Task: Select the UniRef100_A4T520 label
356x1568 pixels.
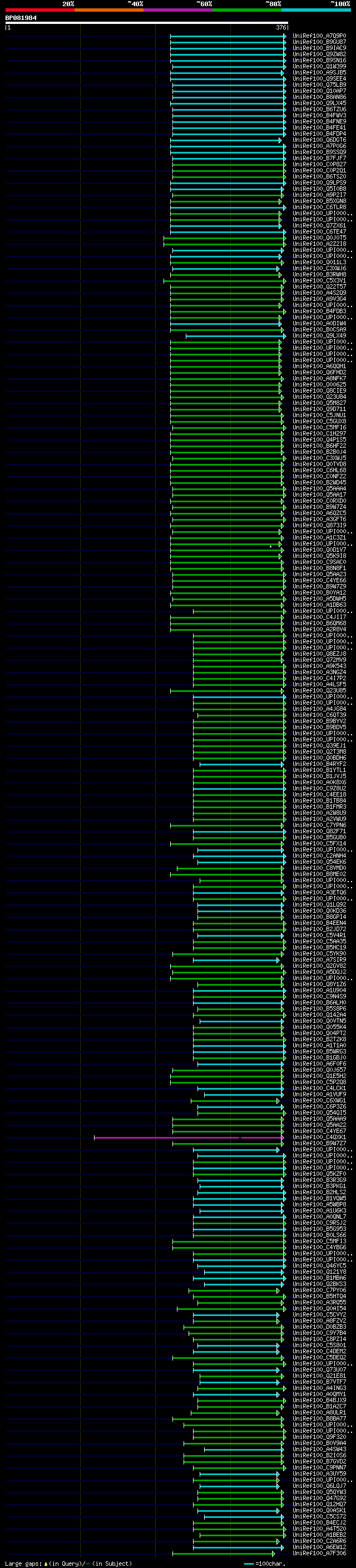Action: pos(319,1529)
